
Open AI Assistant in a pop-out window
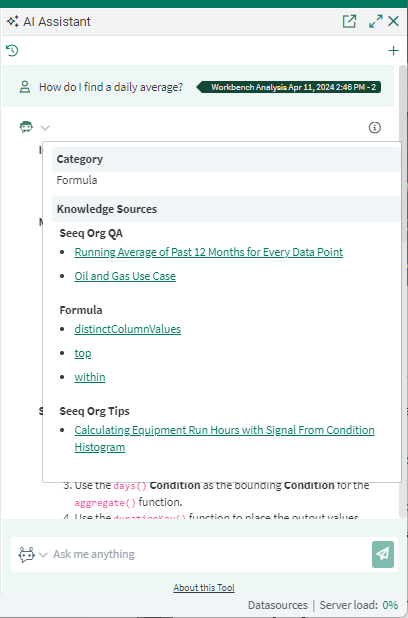pyautogui.click(x=349, y=21)
